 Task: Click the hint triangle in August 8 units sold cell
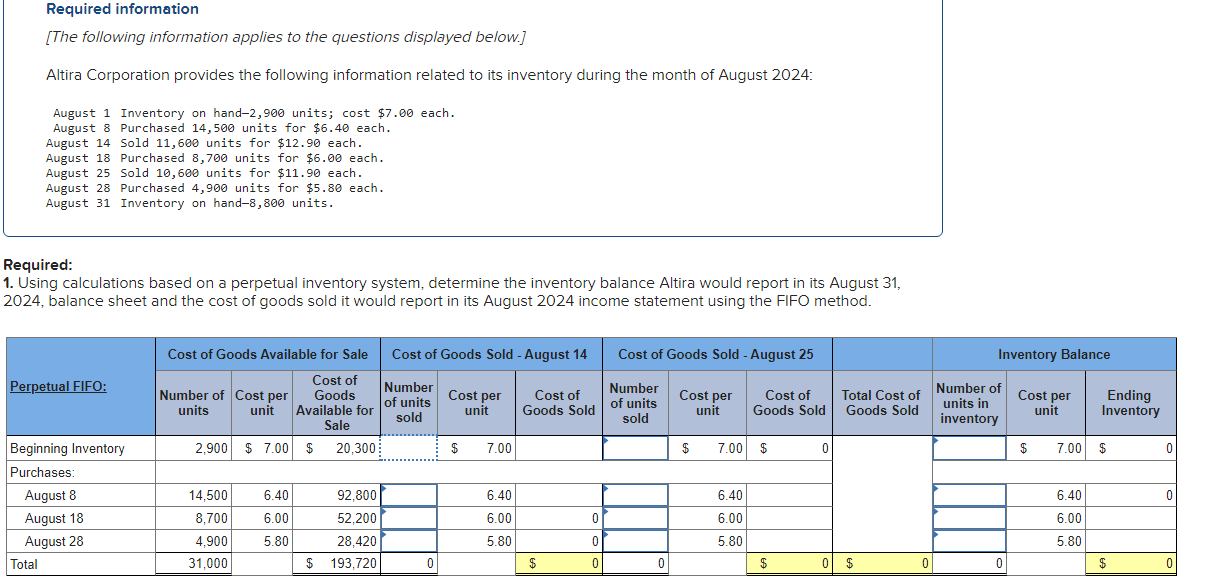tap(385, 486)
